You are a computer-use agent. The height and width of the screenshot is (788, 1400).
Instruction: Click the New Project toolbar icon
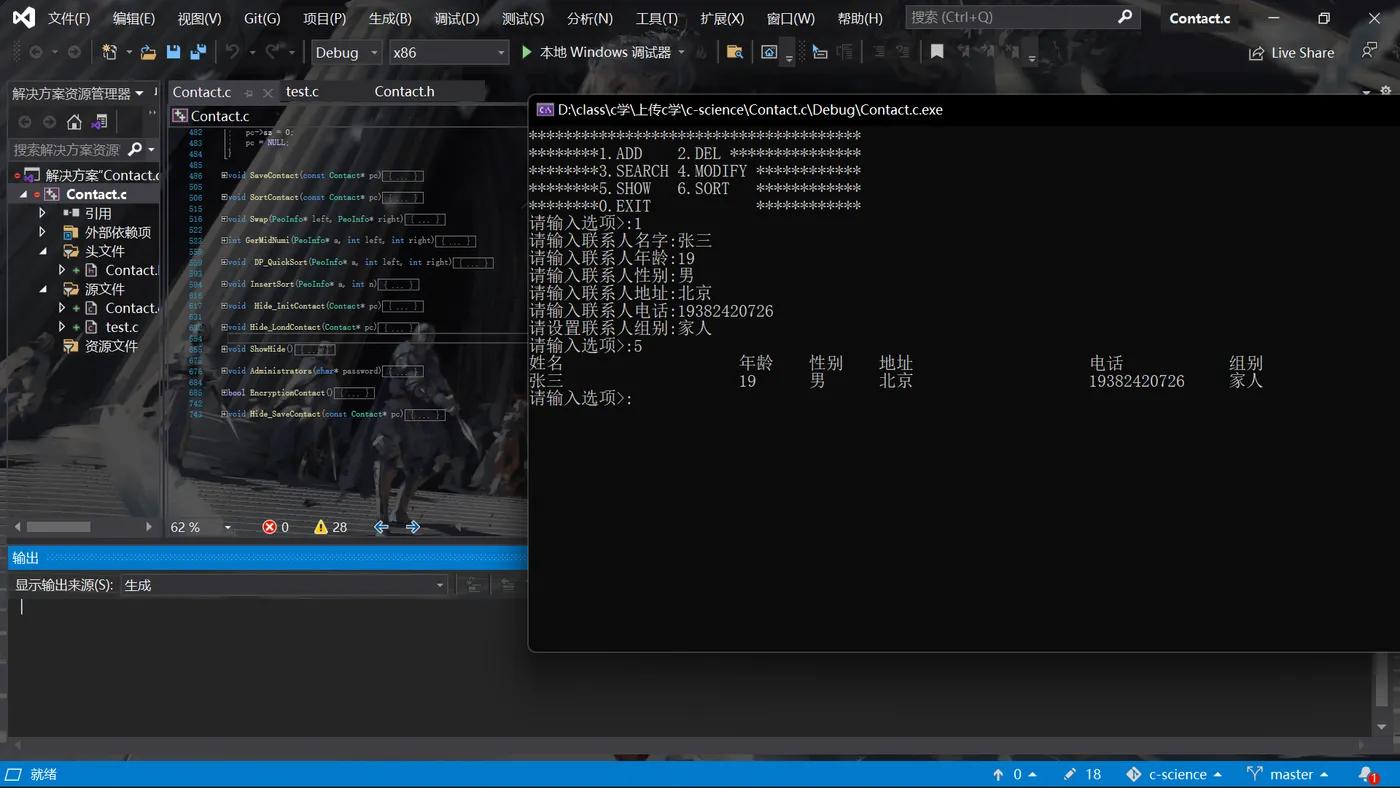tap(110, 52)
